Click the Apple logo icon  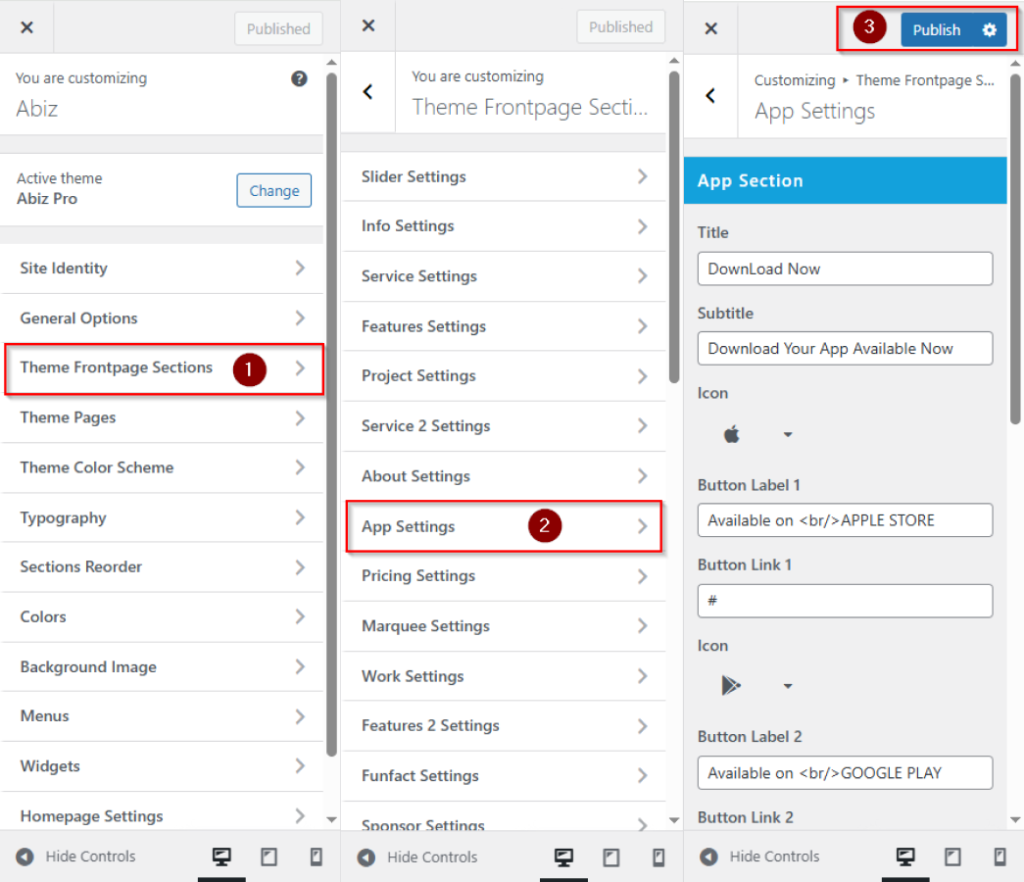(x=732, y=434)
